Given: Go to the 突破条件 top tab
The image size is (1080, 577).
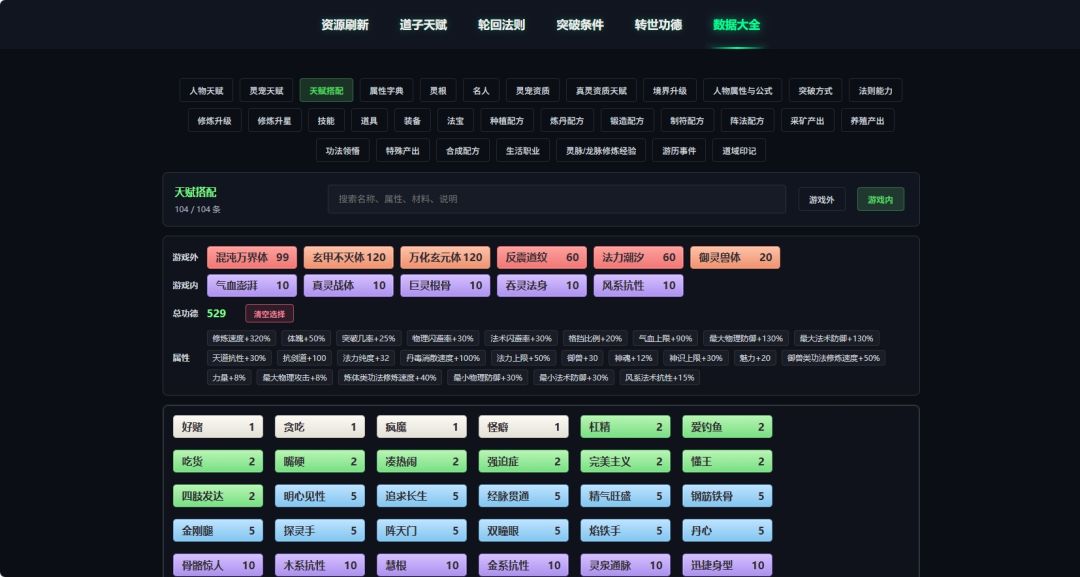Looking at the screenshot, I should [x=580, y=25].
